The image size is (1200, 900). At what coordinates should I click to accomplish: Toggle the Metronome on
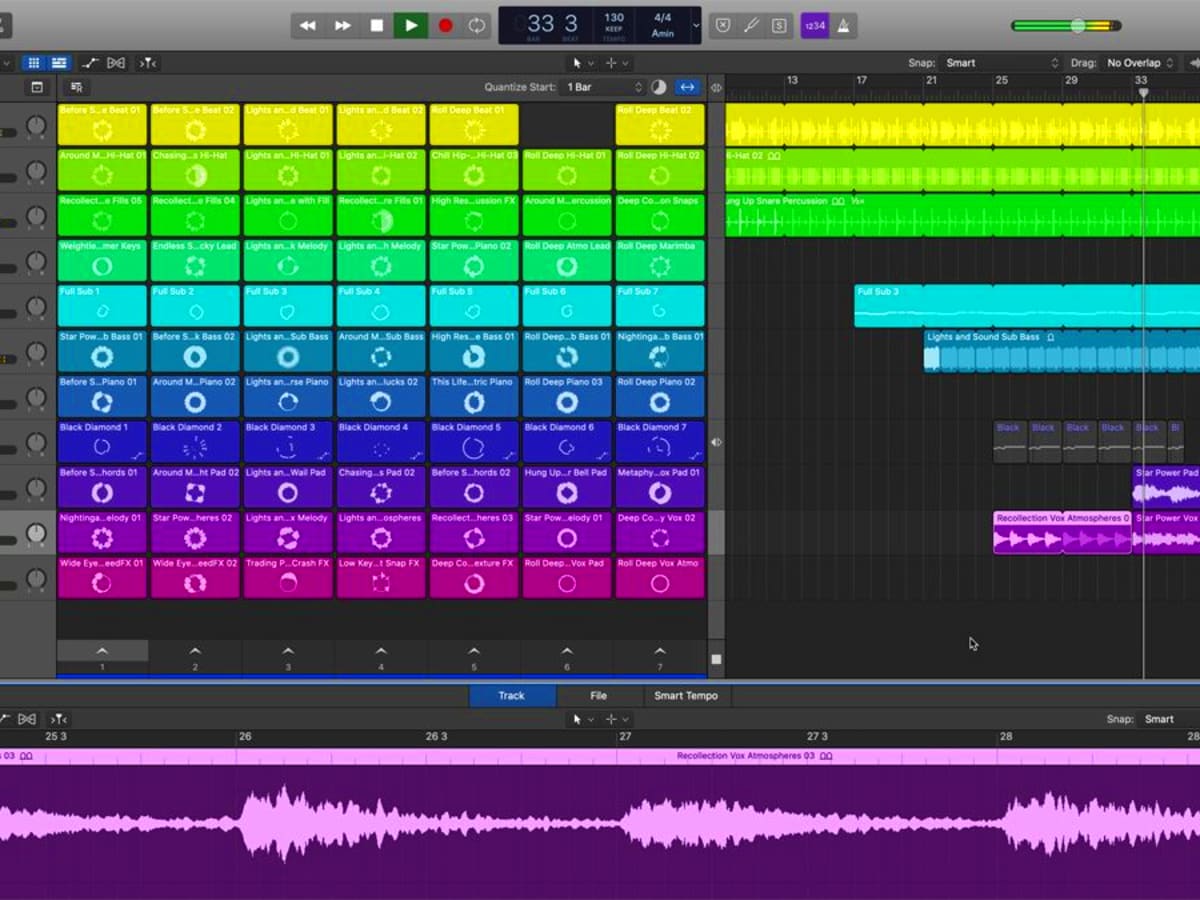[x=845, y=25]
